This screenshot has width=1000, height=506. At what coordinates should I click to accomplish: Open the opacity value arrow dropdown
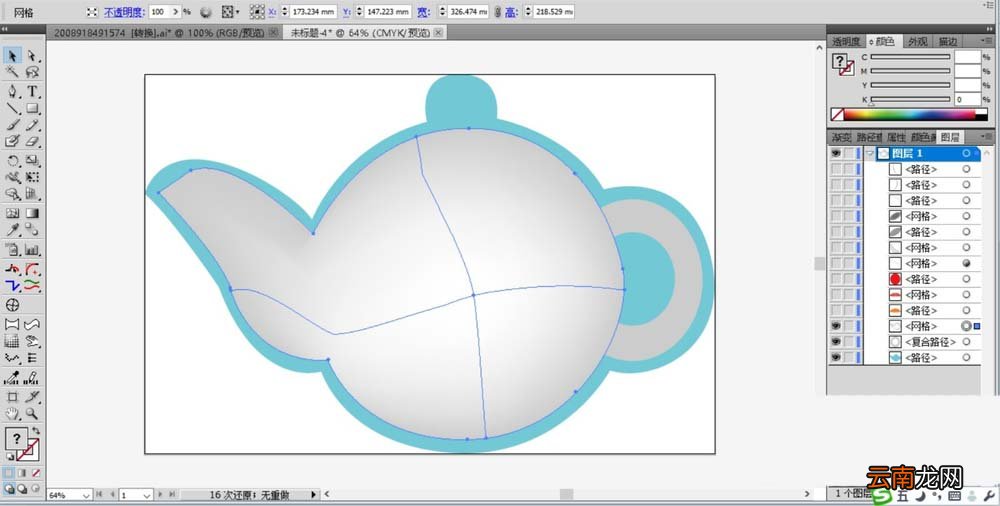pos(175,12)
